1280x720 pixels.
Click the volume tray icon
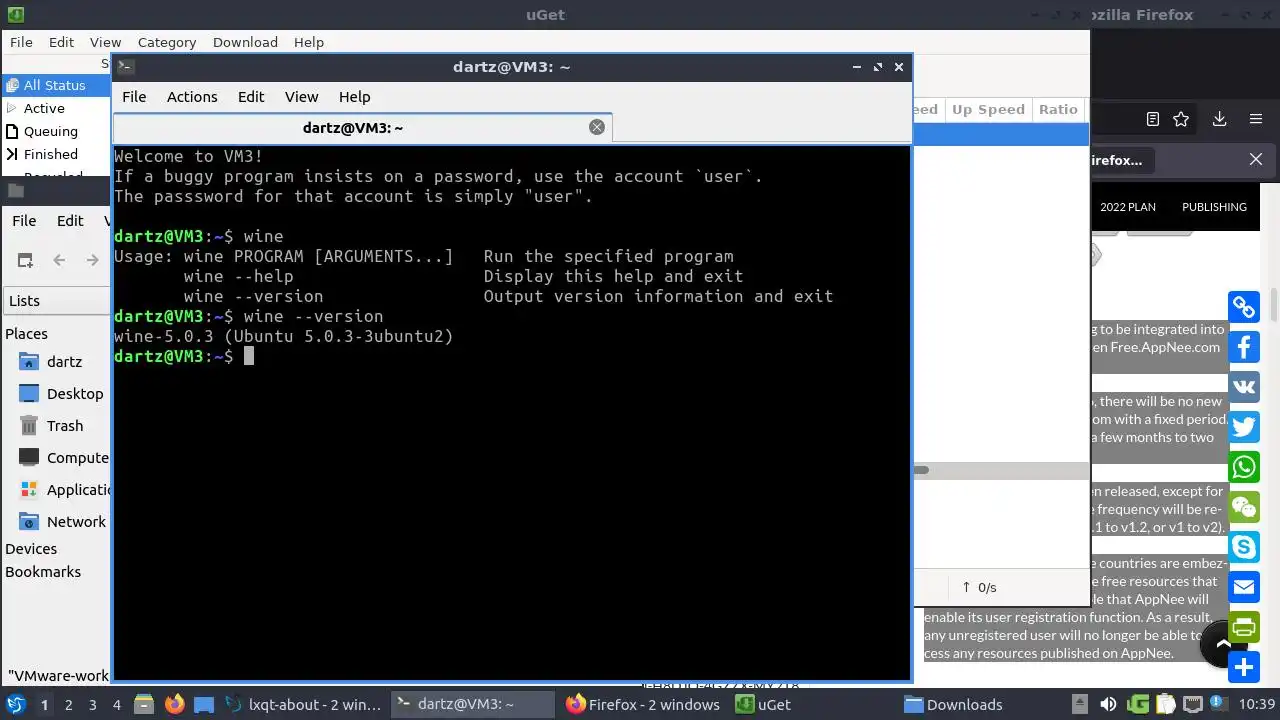1108,704
